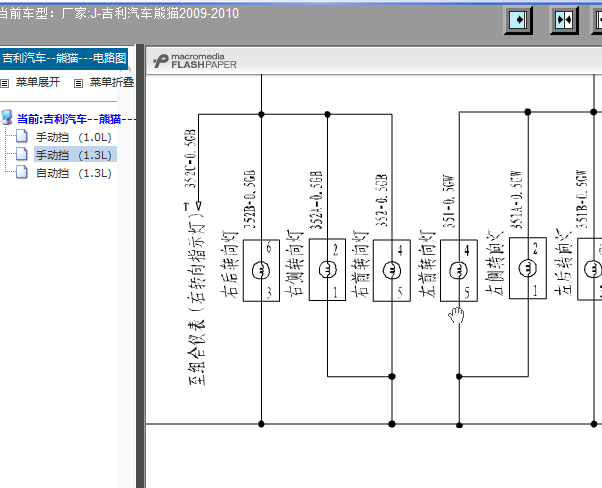Click the 左侧转向灯 lamp symbol

pyautogui.click(x=528, y=268)
